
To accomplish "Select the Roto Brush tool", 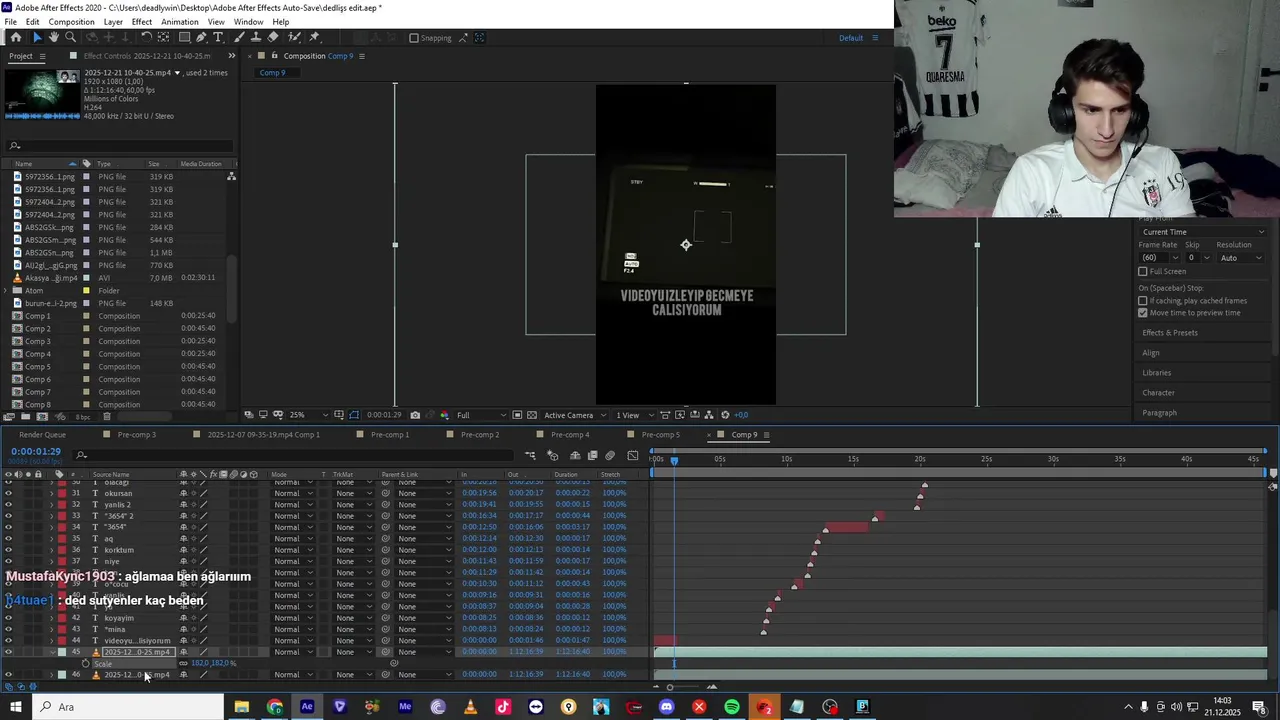I will [x=294, y=37].
